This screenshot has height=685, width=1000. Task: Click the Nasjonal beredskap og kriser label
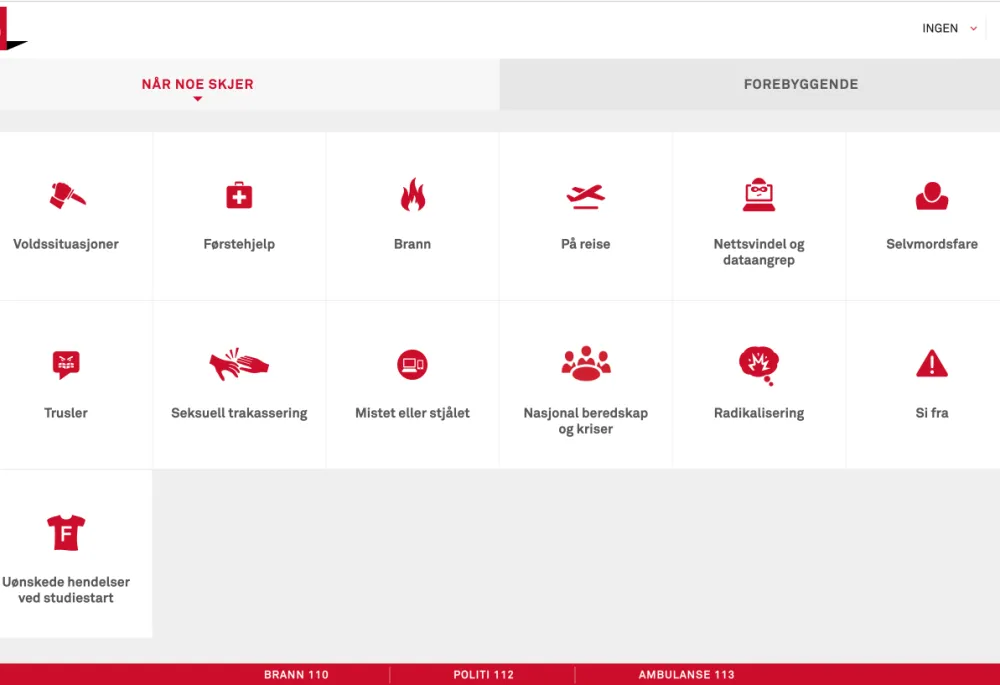[585, 421]
